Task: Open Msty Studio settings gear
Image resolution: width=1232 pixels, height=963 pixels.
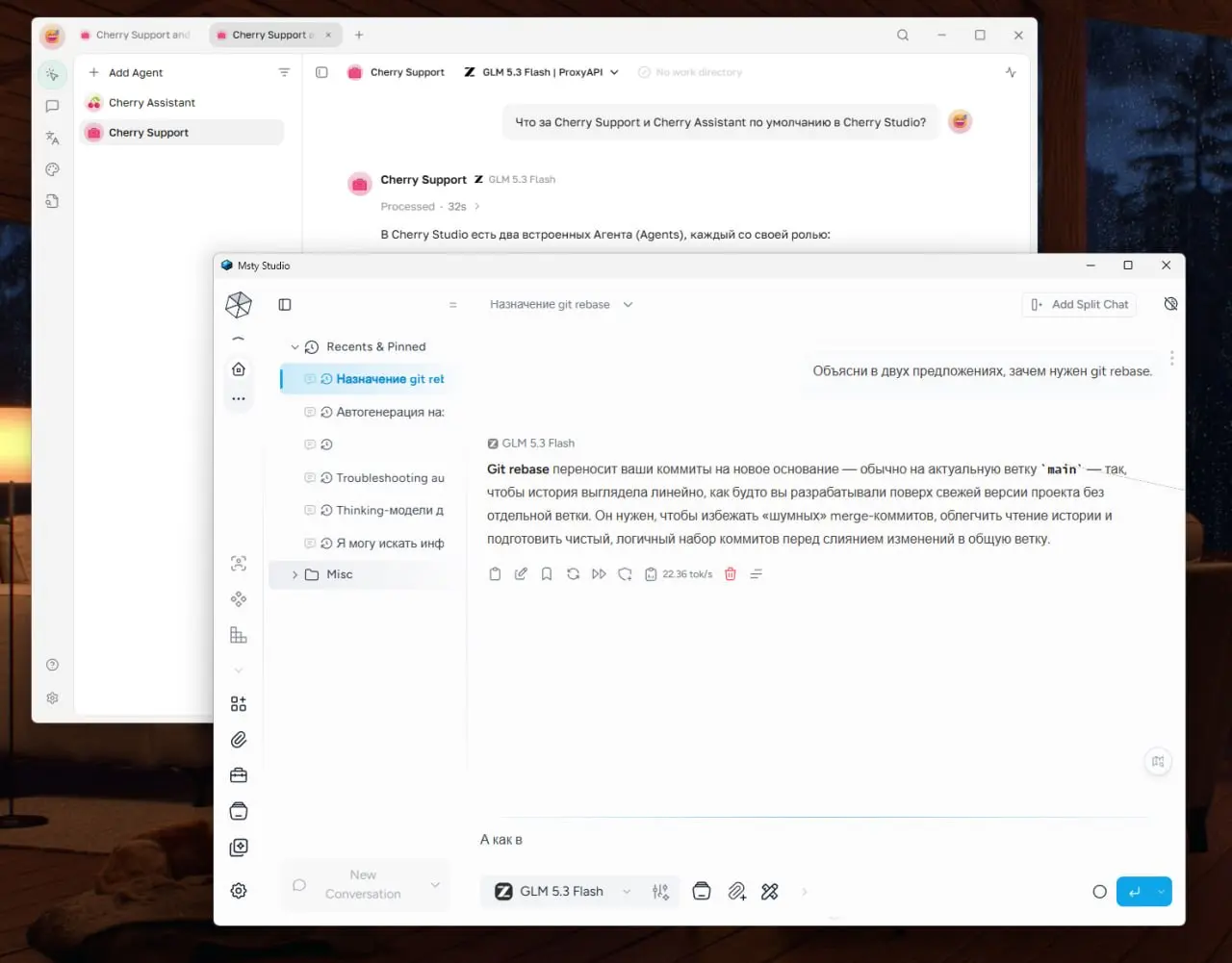Action: [239, 891]
